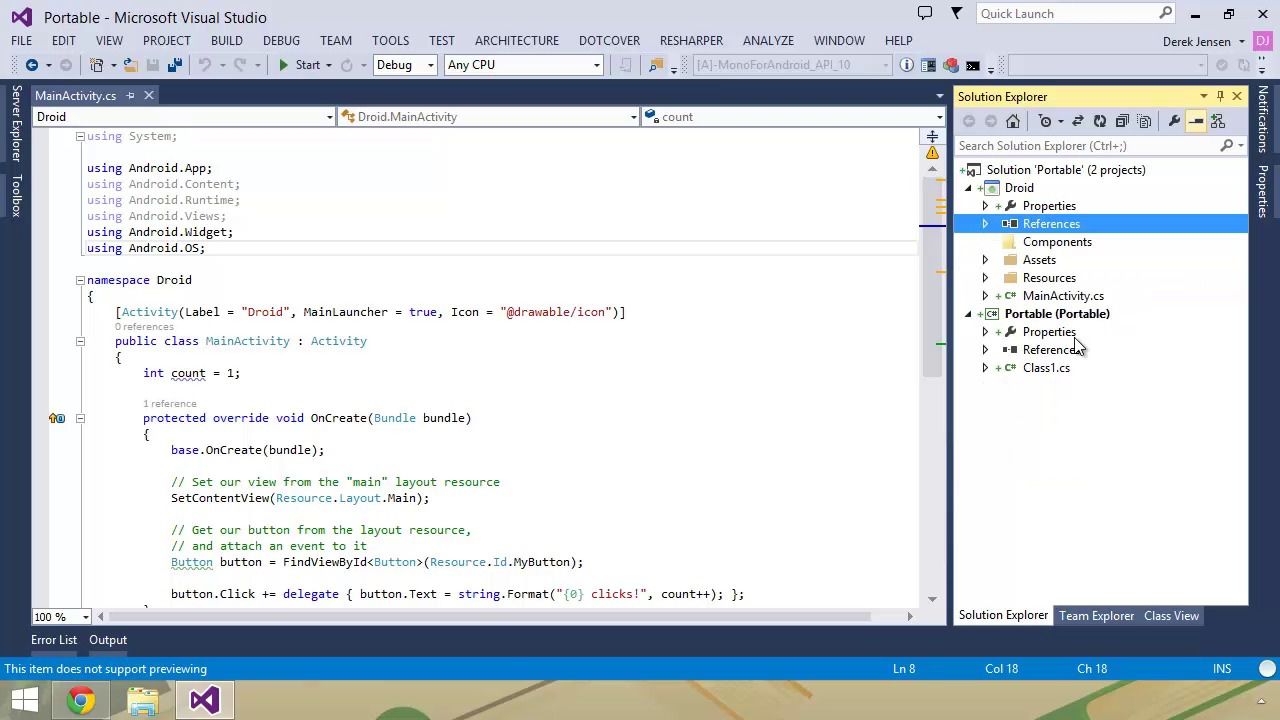
Task: Click the Save All disks icon
Action: [174, 65]
